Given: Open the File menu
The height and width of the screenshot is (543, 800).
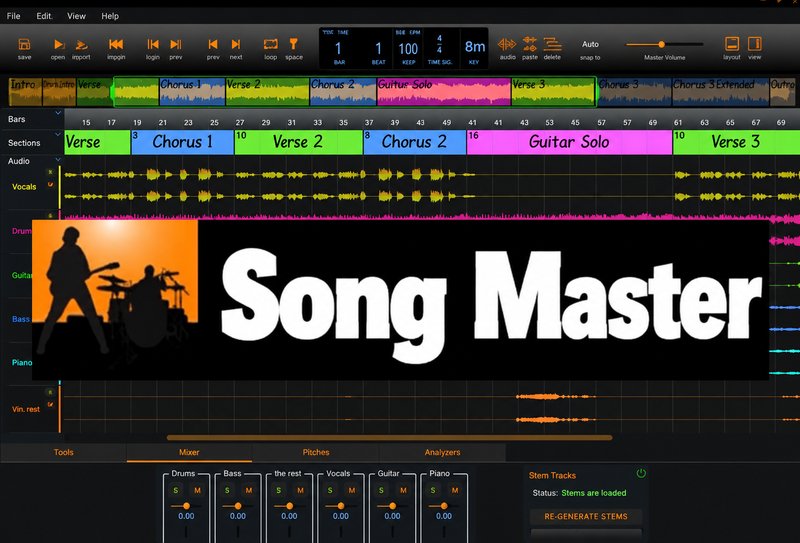Looking at the screenshot, I should coord(13,16).
